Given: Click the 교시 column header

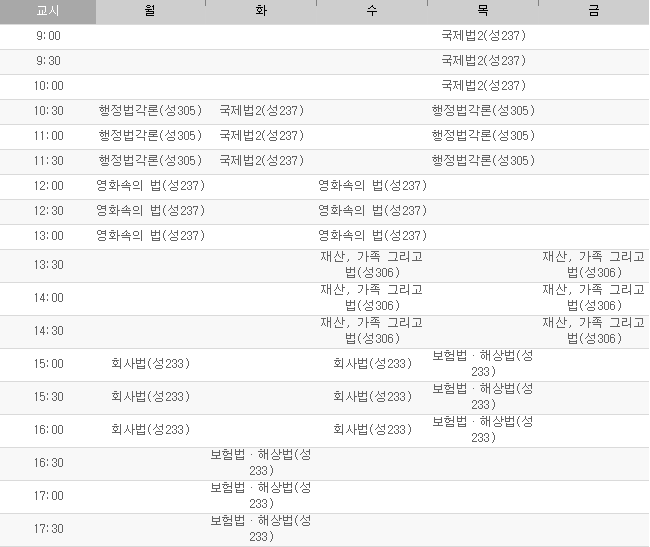Looking at the screenshot, I should tap(48, 11).
